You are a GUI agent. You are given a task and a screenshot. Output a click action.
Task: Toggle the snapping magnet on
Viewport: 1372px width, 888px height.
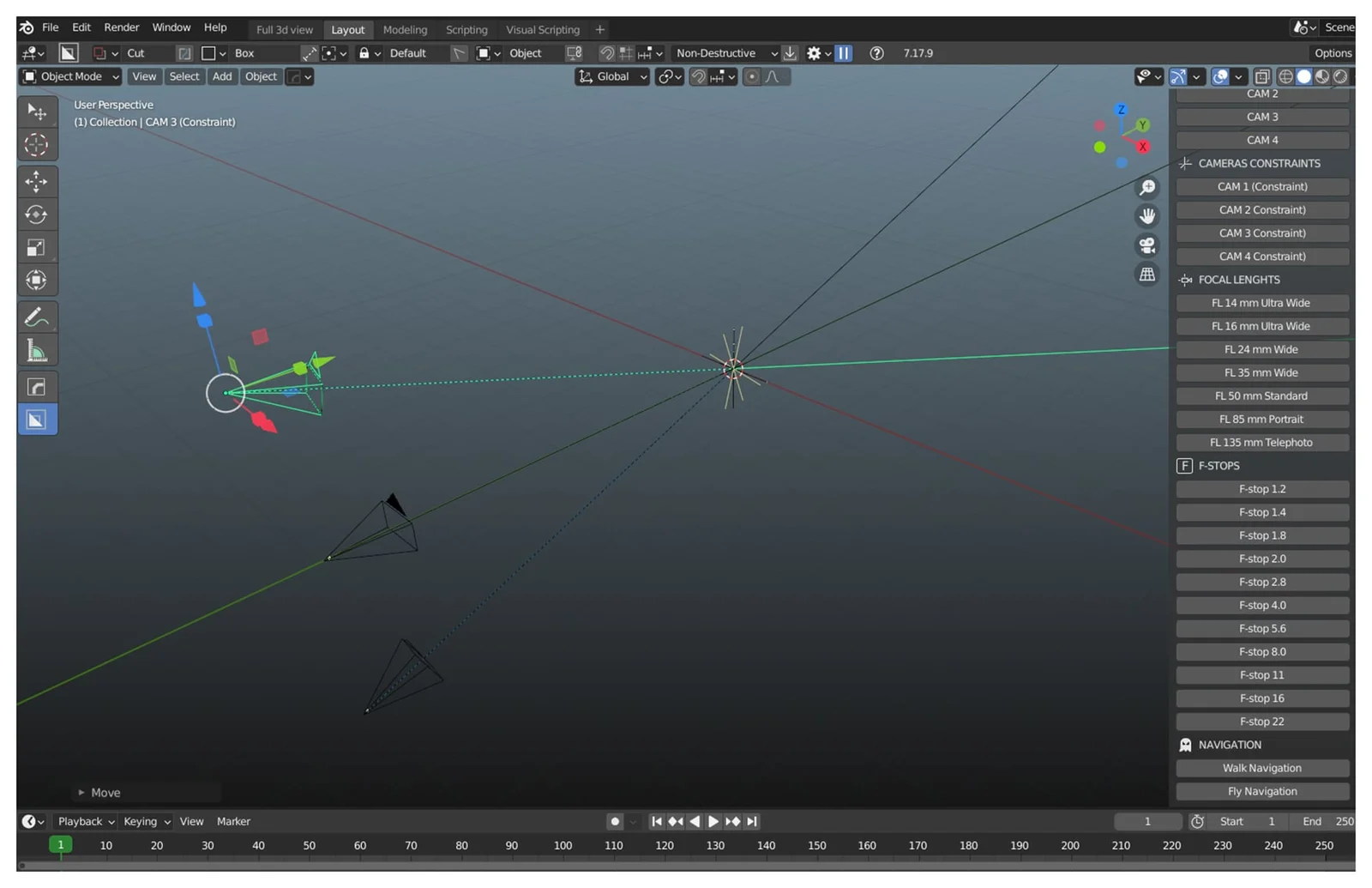697,76
